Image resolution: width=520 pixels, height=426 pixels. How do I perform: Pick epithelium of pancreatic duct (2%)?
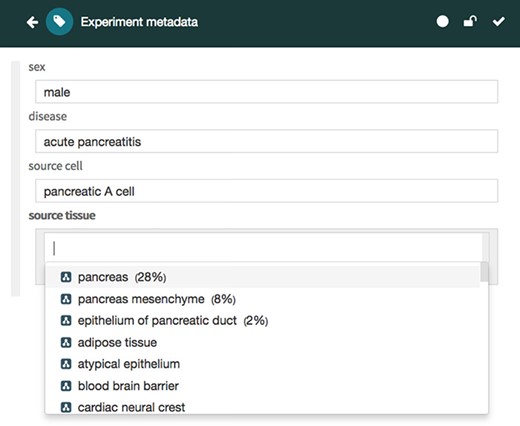pos(263,321)
